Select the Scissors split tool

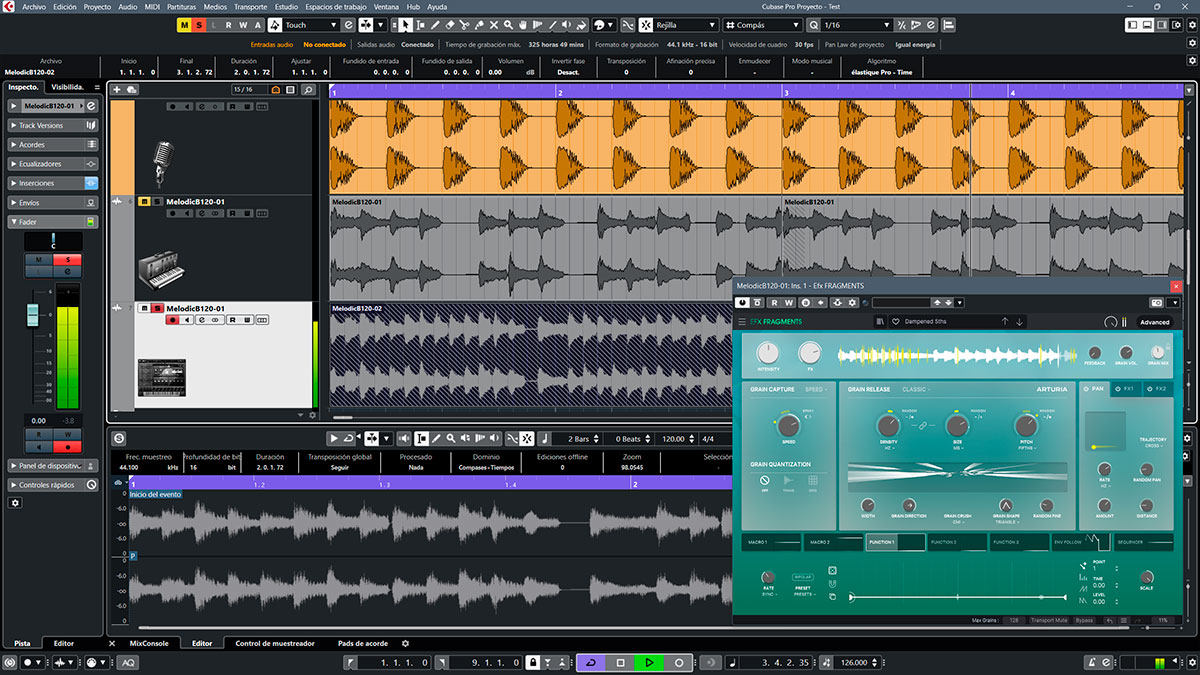(x=465, y=24)
